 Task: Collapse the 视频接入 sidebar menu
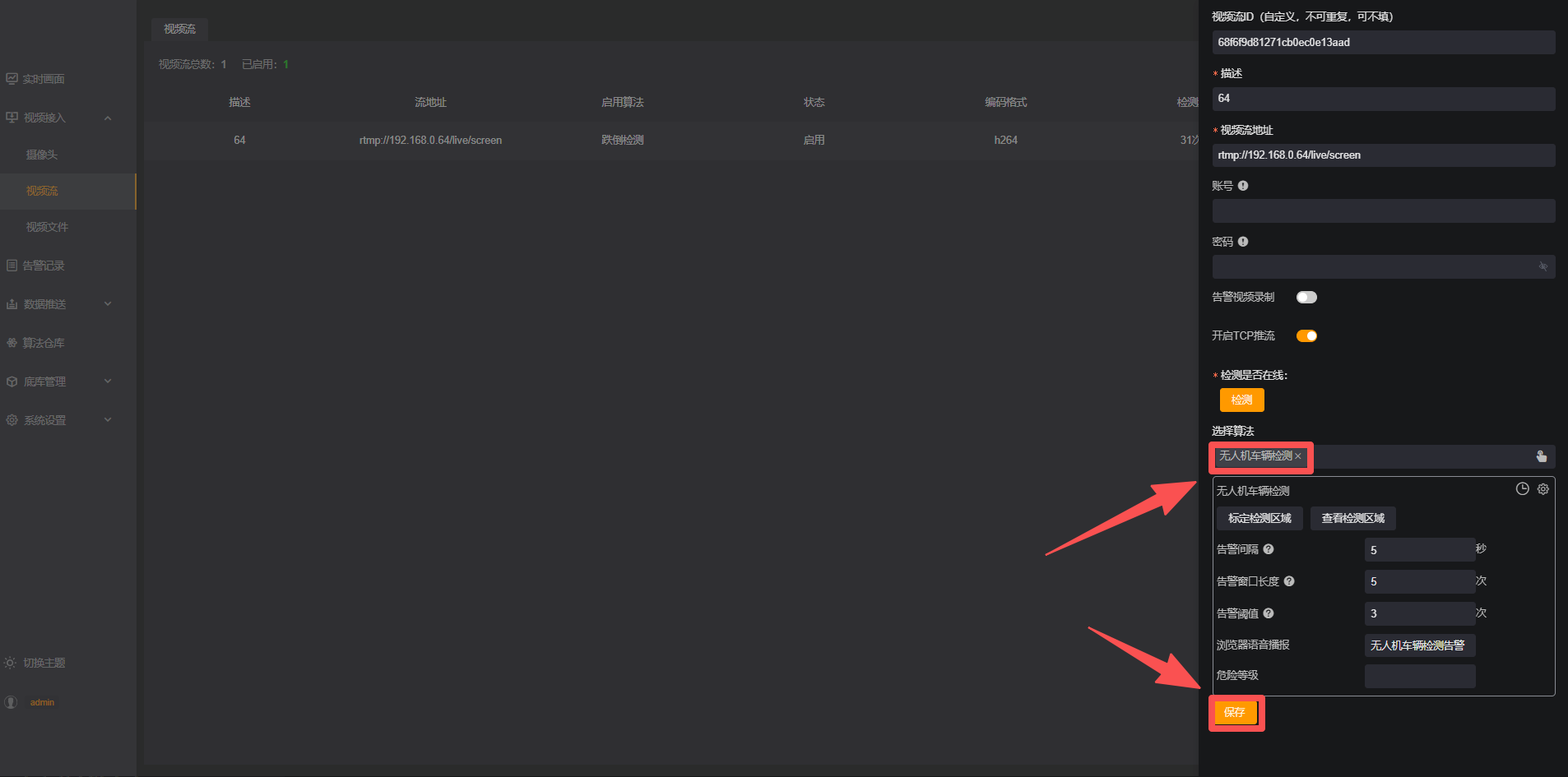[x=108, y=118]
